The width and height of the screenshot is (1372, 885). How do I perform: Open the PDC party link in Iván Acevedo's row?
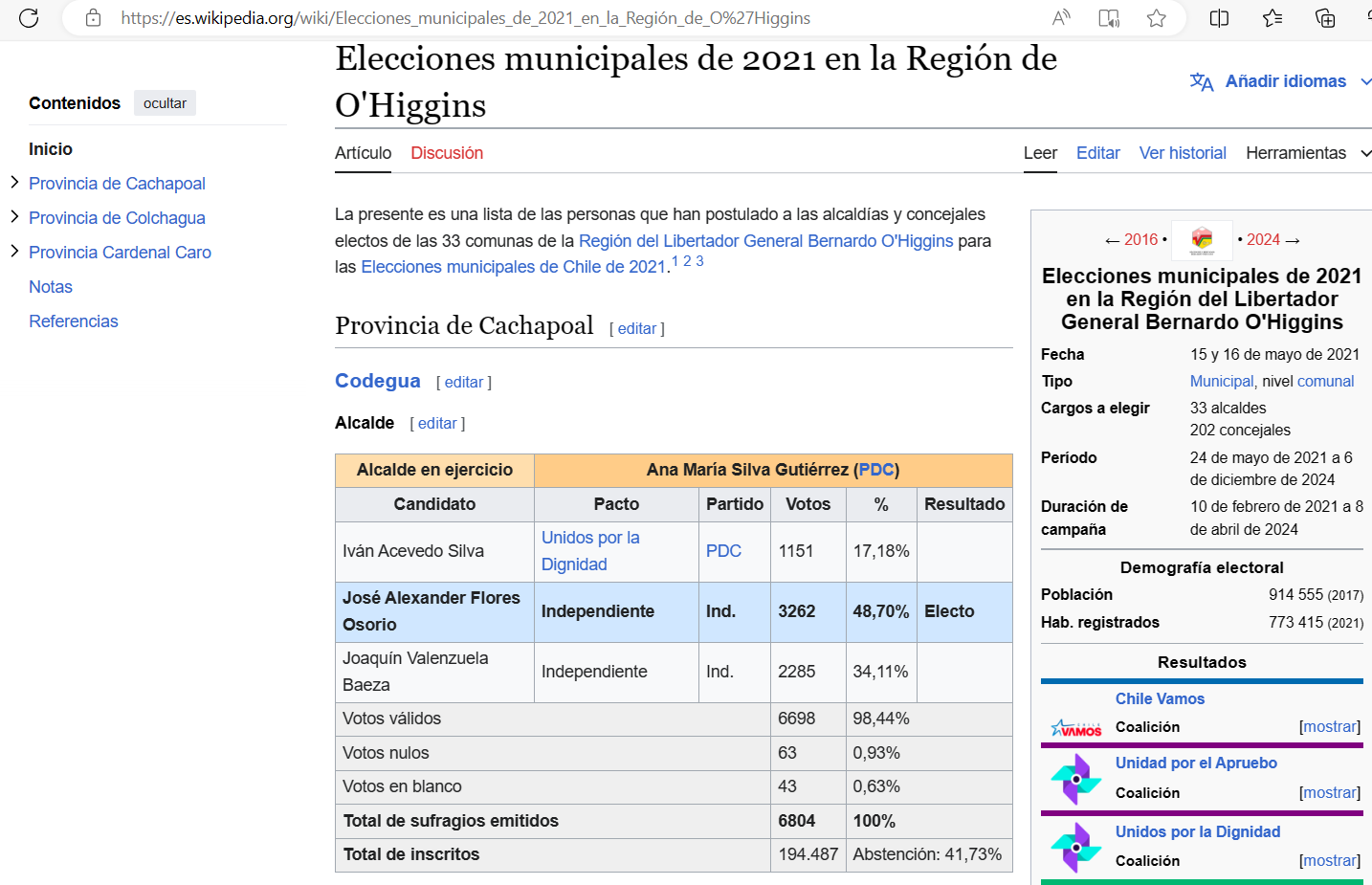[x=723, y=551]
